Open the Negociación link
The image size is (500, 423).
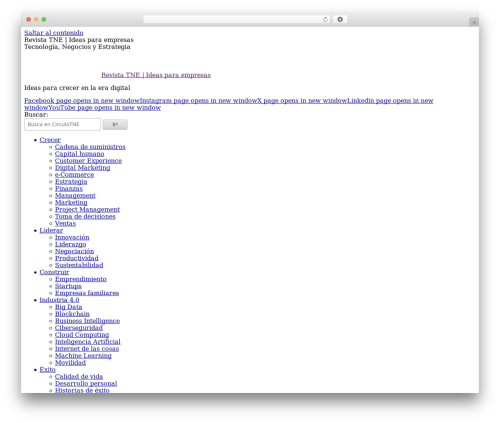click(x=74, y=252)
